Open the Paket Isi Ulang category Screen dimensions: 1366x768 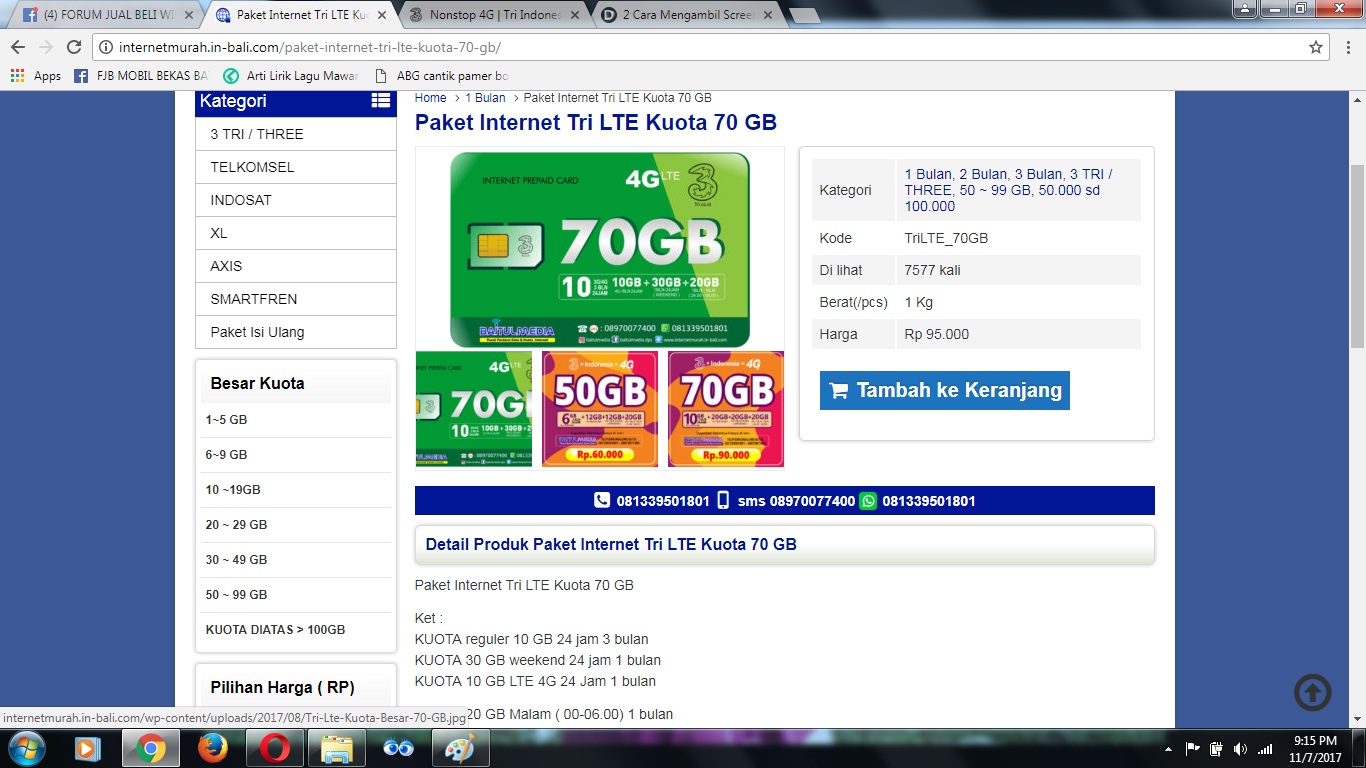(296, 332)
